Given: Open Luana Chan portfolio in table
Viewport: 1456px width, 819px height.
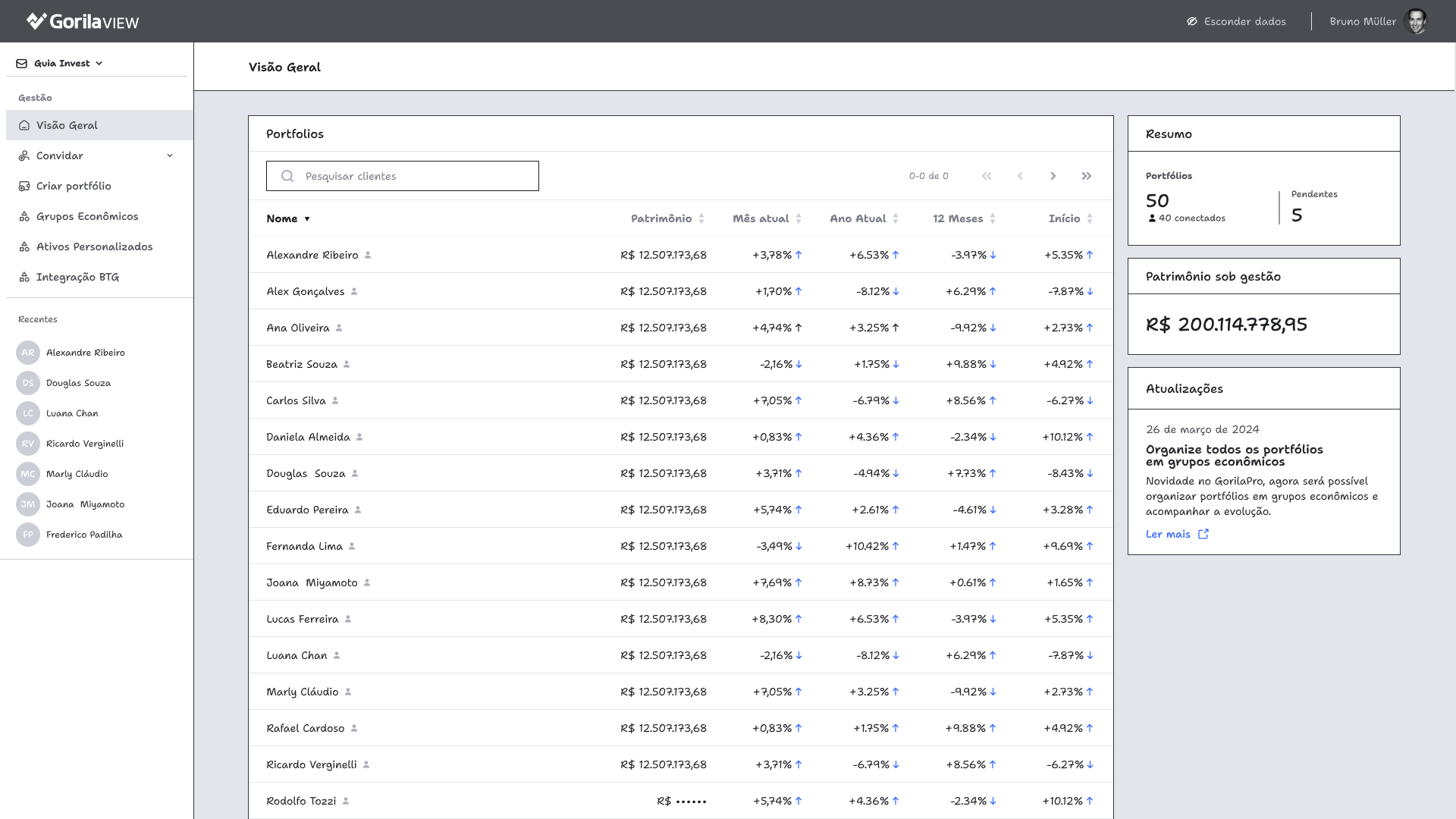Looking at the screenshot, I should tap(681, 655).
